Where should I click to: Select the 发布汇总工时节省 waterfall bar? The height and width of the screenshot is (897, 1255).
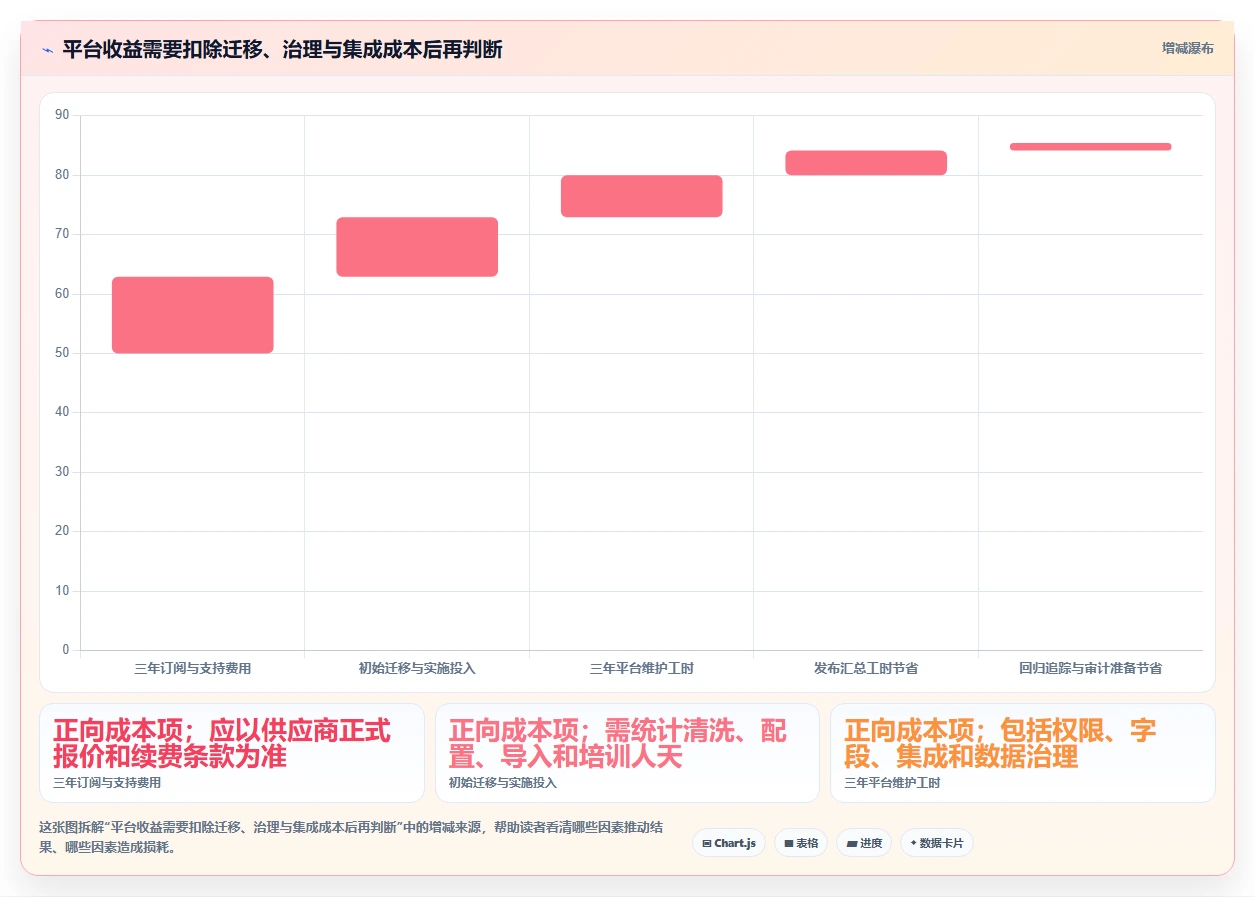click(x=866, y=163)
